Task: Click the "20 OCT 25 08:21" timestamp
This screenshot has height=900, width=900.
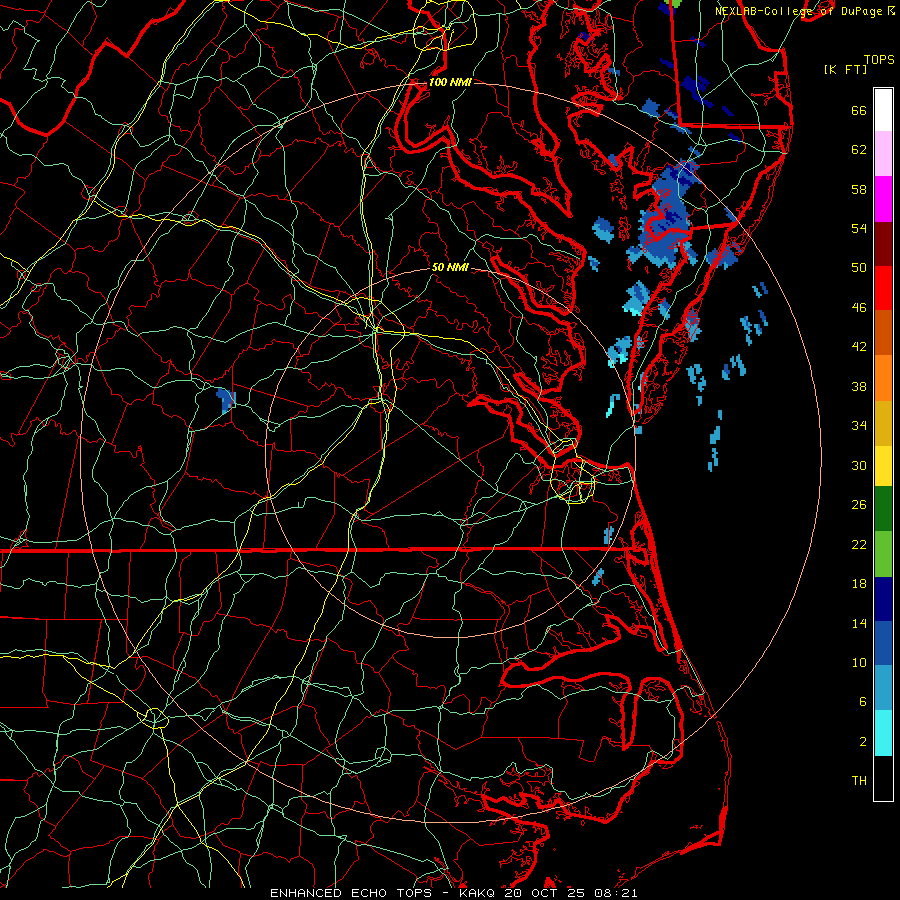Action: point(571,893)
